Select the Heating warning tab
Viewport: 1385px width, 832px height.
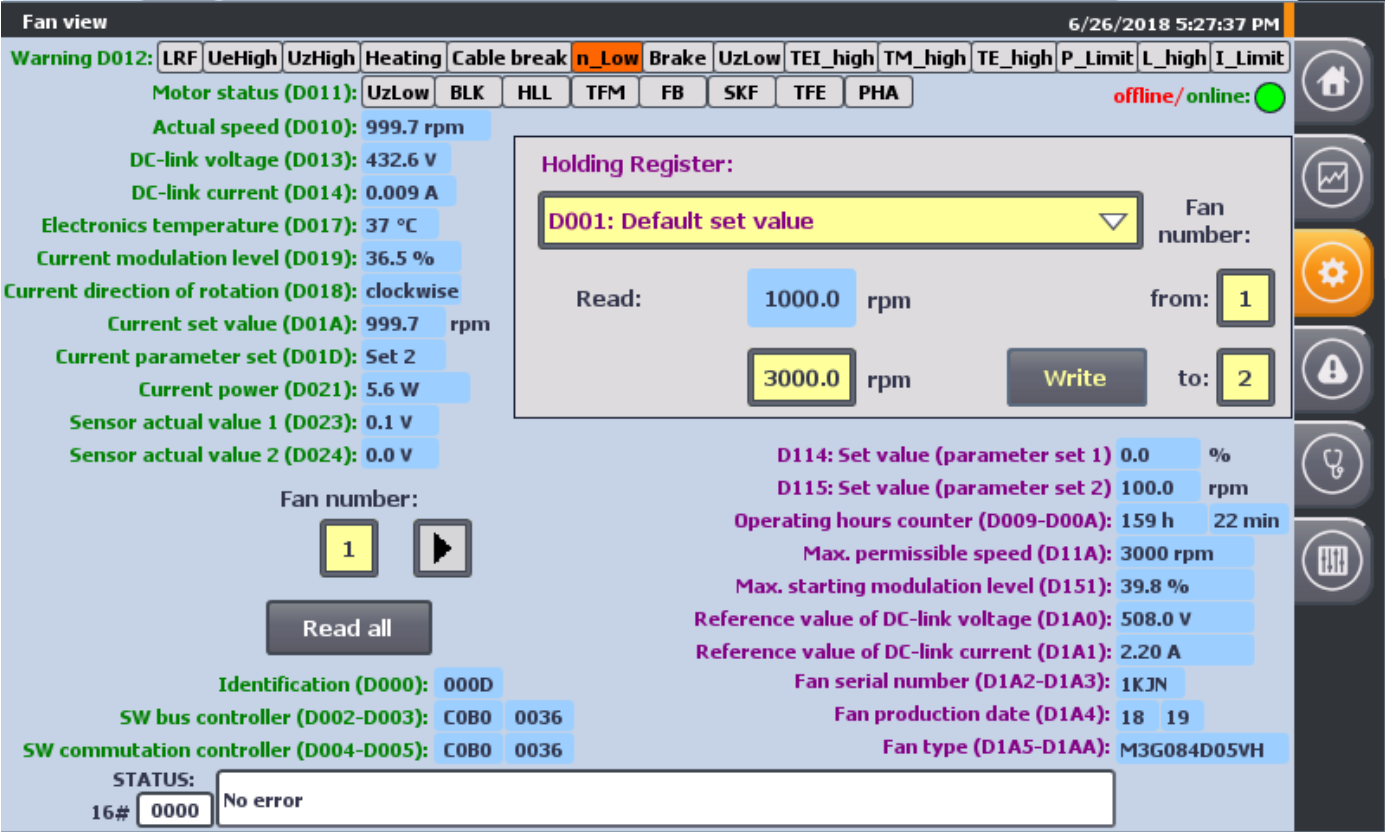tap(403, 58)
